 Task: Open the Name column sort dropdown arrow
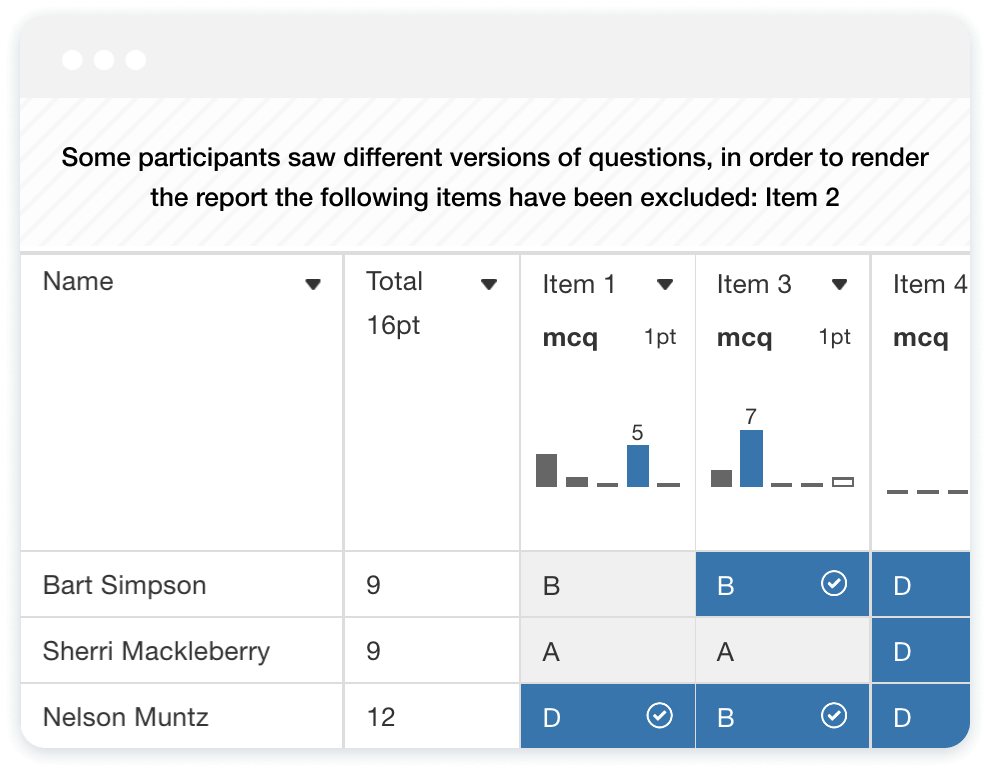313,285
